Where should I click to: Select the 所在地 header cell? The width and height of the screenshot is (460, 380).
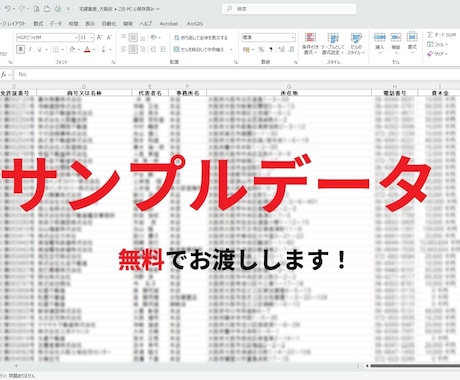point(289,93)
